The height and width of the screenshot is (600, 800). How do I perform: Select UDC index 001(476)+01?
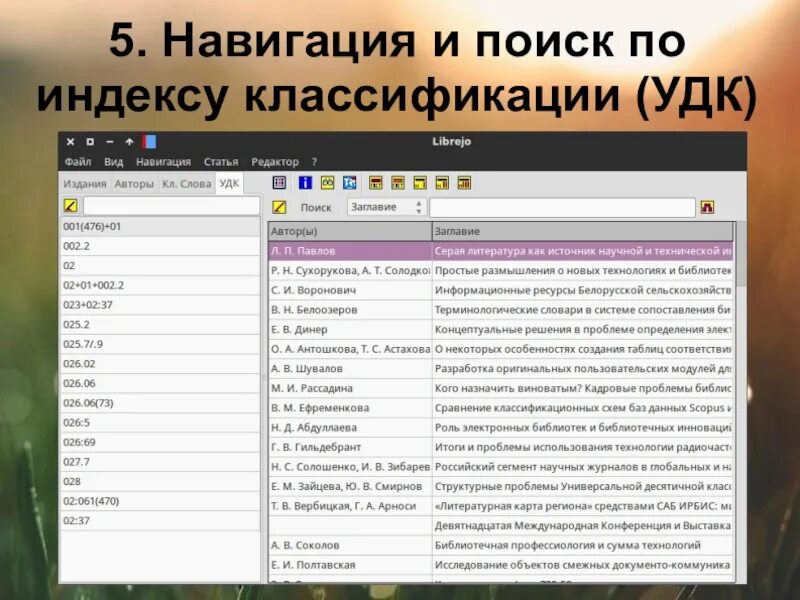(160, 227)
